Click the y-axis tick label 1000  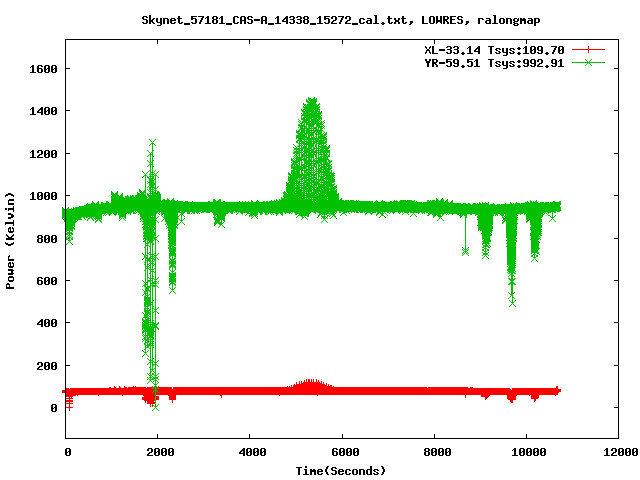[x=43, y=196]
